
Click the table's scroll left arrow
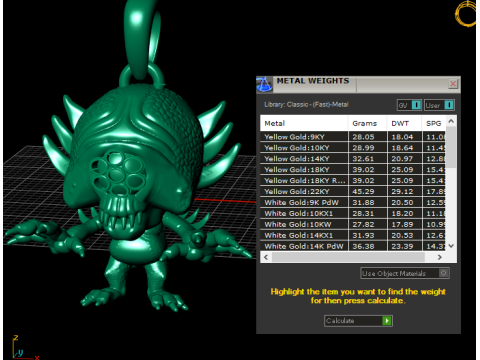(266, 257)
